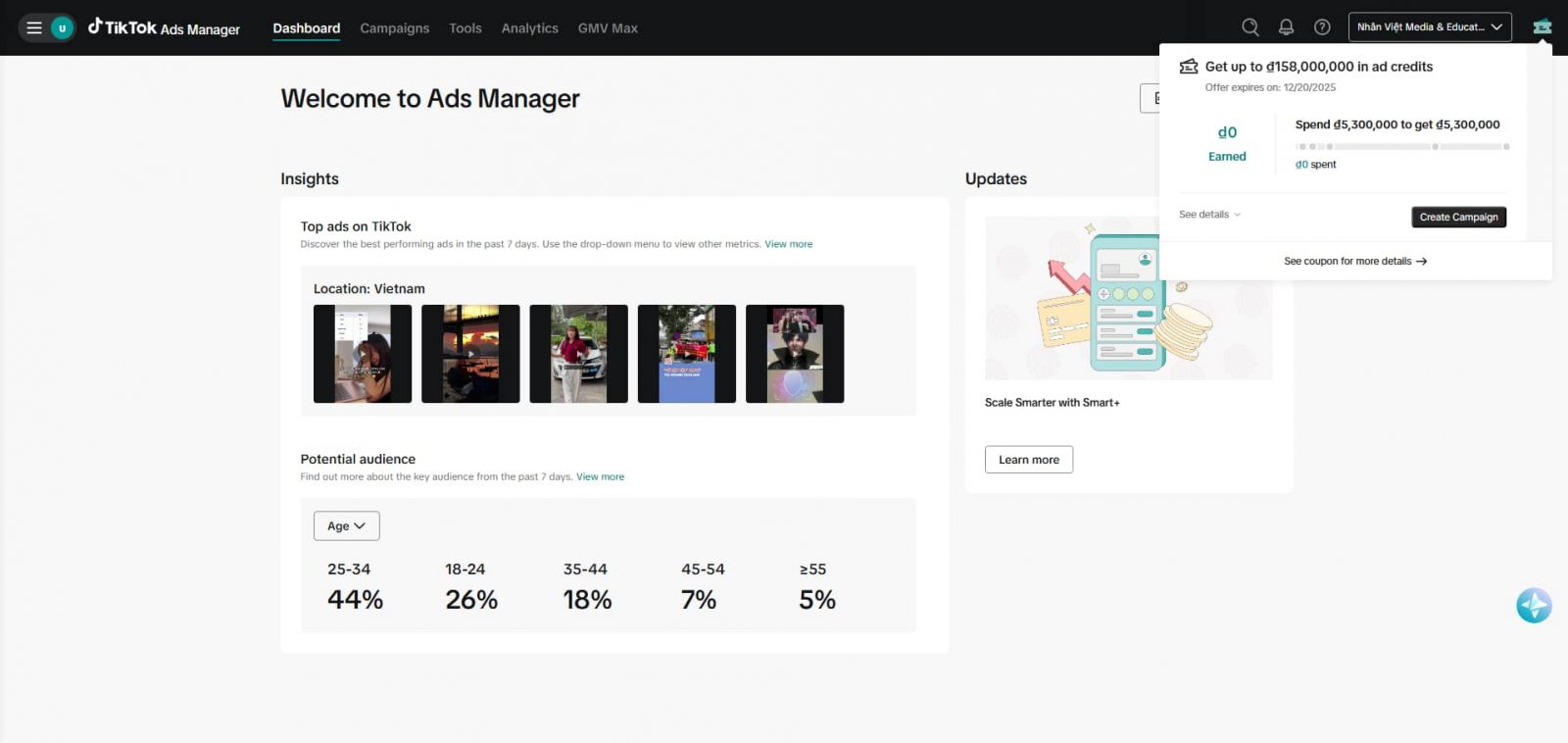Open the Tools menu
1568x743 pixels.
click(465, 28)
